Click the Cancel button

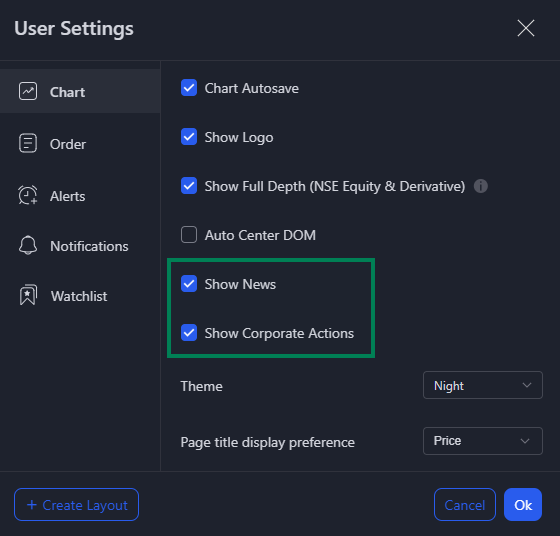(465, 505)
